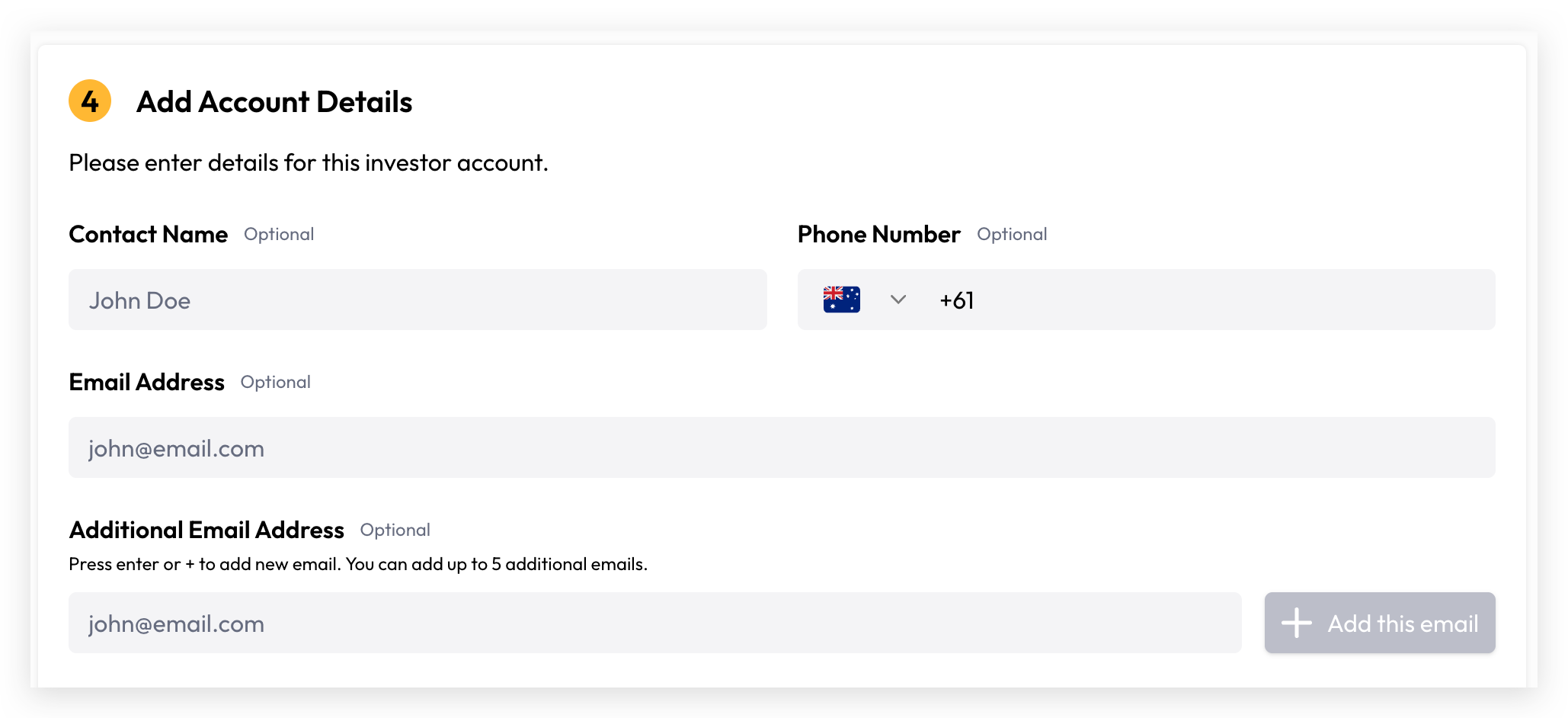The width and height of the screenshot is (1568, 718).
Task: Click the Add Account Details heading
Action: point(274,101)
